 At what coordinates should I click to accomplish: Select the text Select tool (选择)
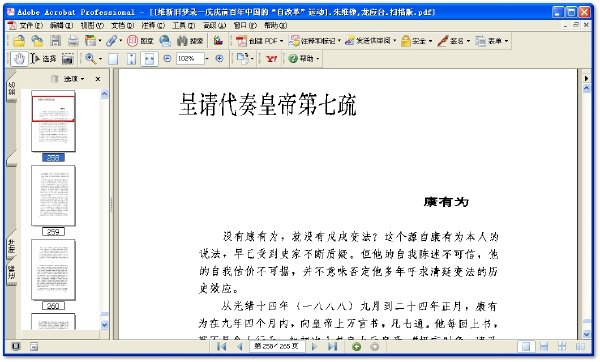43,59
